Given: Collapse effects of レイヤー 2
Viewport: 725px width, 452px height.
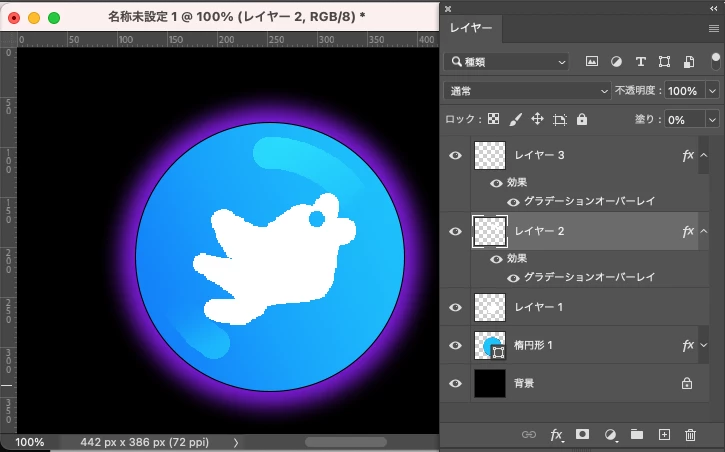Looking at the screenshot, I should point(703,231).
